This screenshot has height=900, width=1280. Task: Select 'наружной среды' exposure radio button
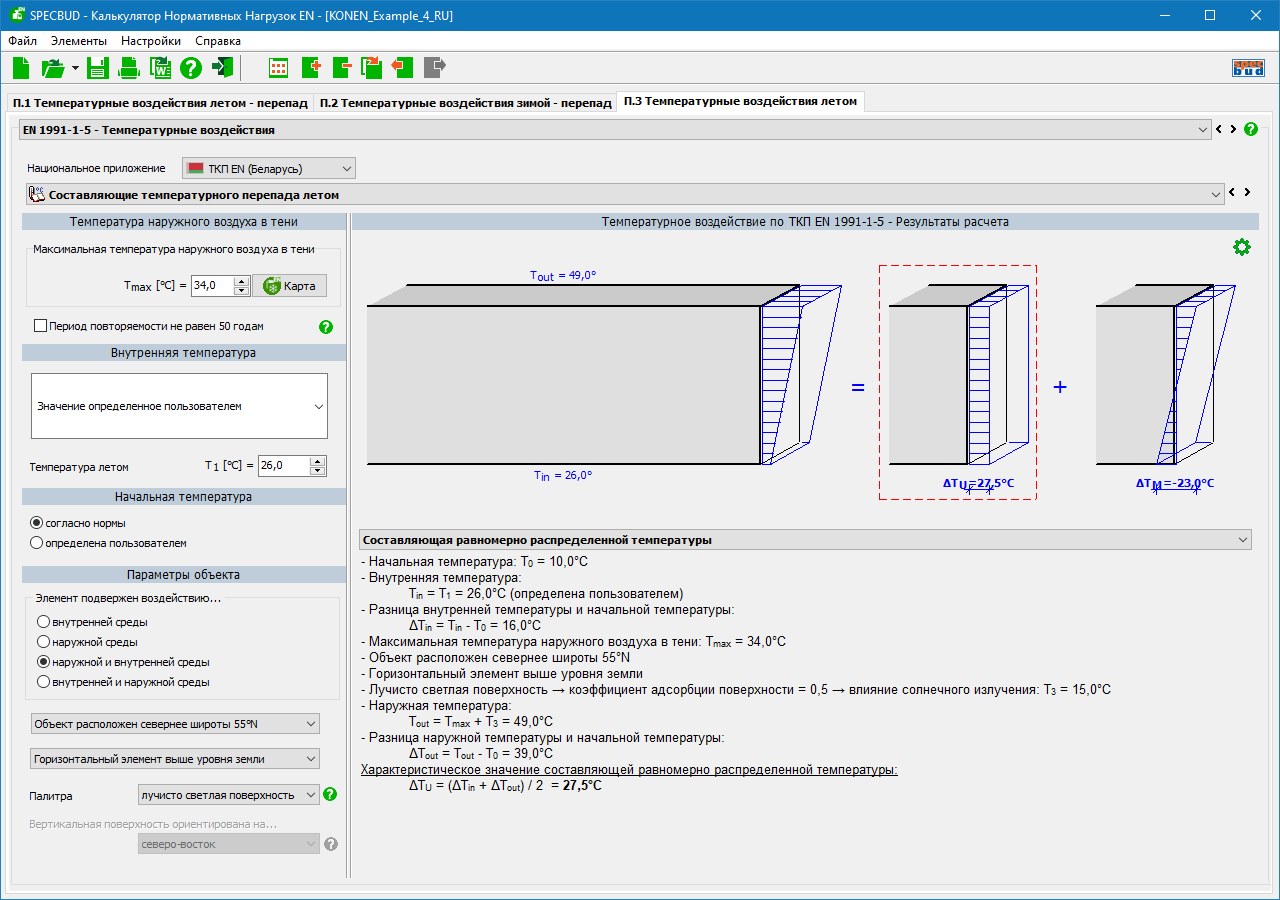[43, 642]
